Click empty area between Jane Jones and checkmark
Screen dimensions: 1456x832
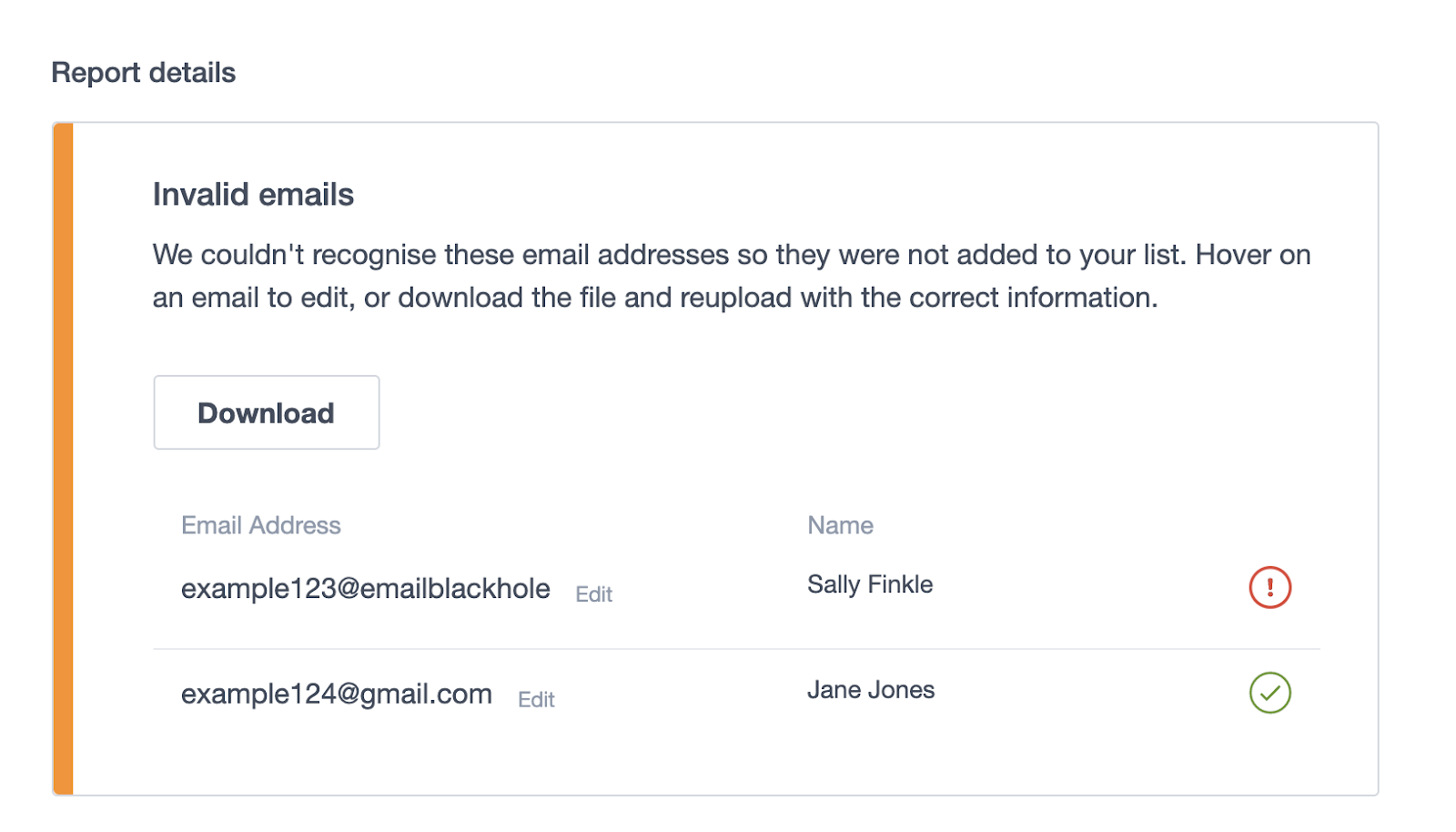point(1092,692)
